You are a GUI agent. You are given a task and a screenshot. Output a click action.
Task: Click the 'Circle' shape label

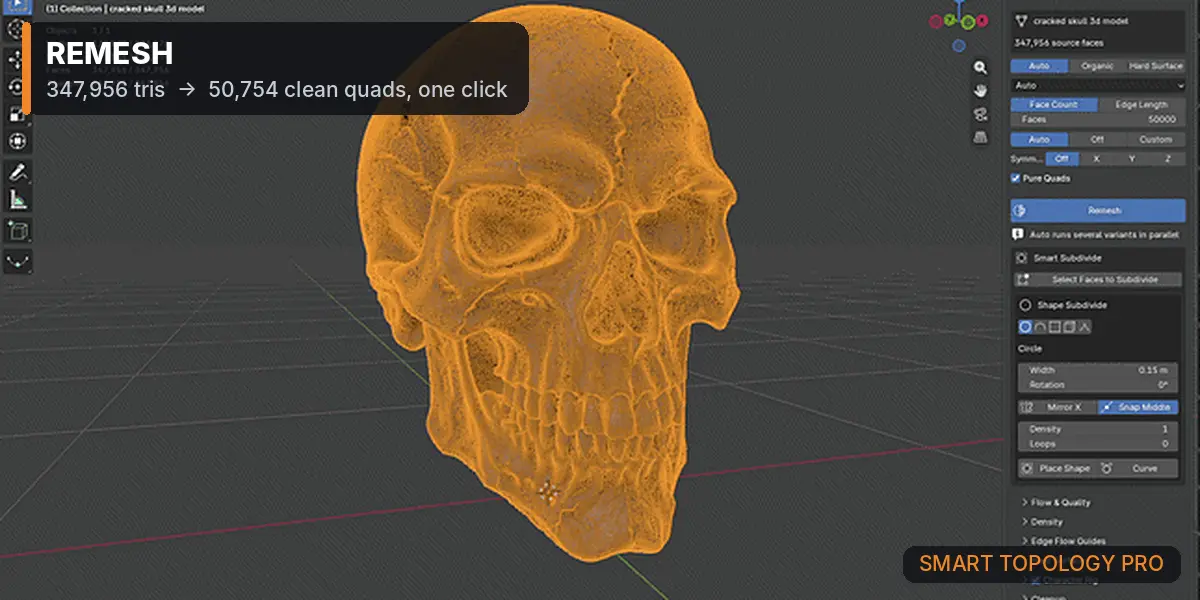point(1030,349)
